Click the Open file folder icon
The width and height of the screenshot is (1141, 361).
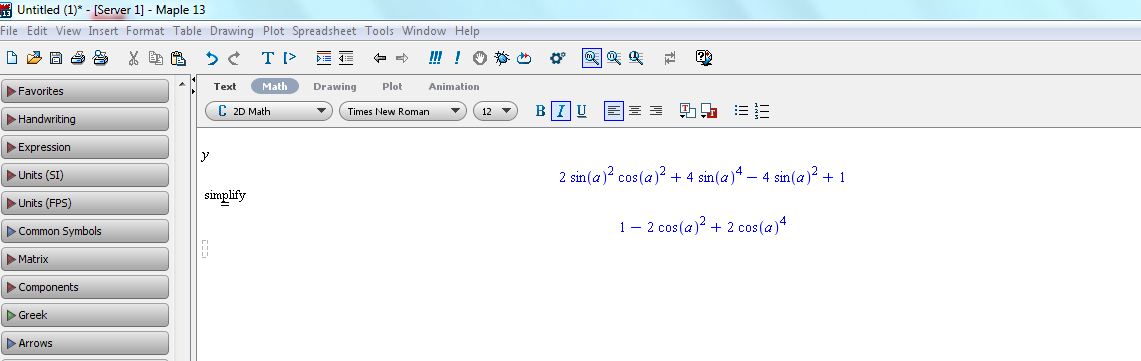tap(34, 58)
